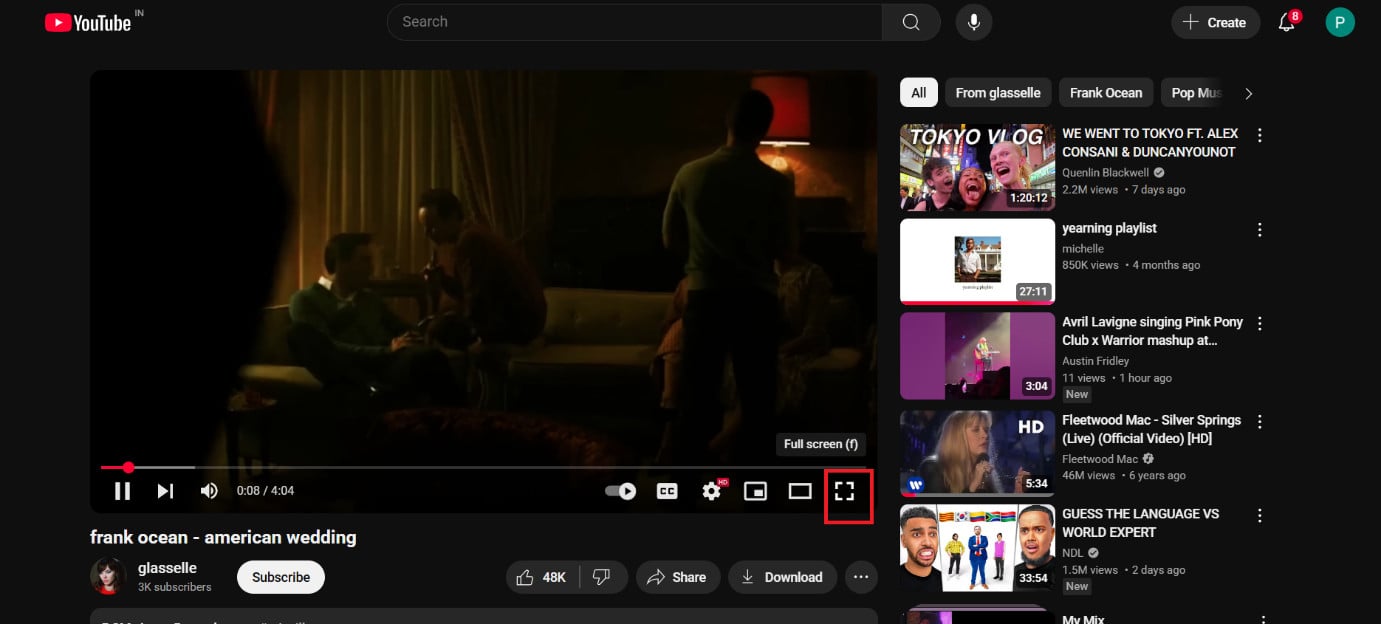Click the Avril Lavigne mashup title
This screenshot has height=624, width=1381.
click(x=1152, y=331)
